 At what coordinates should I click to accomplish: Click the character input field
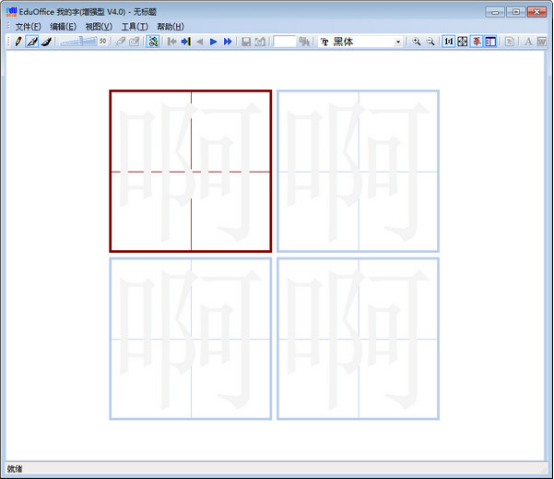(284, 42)
